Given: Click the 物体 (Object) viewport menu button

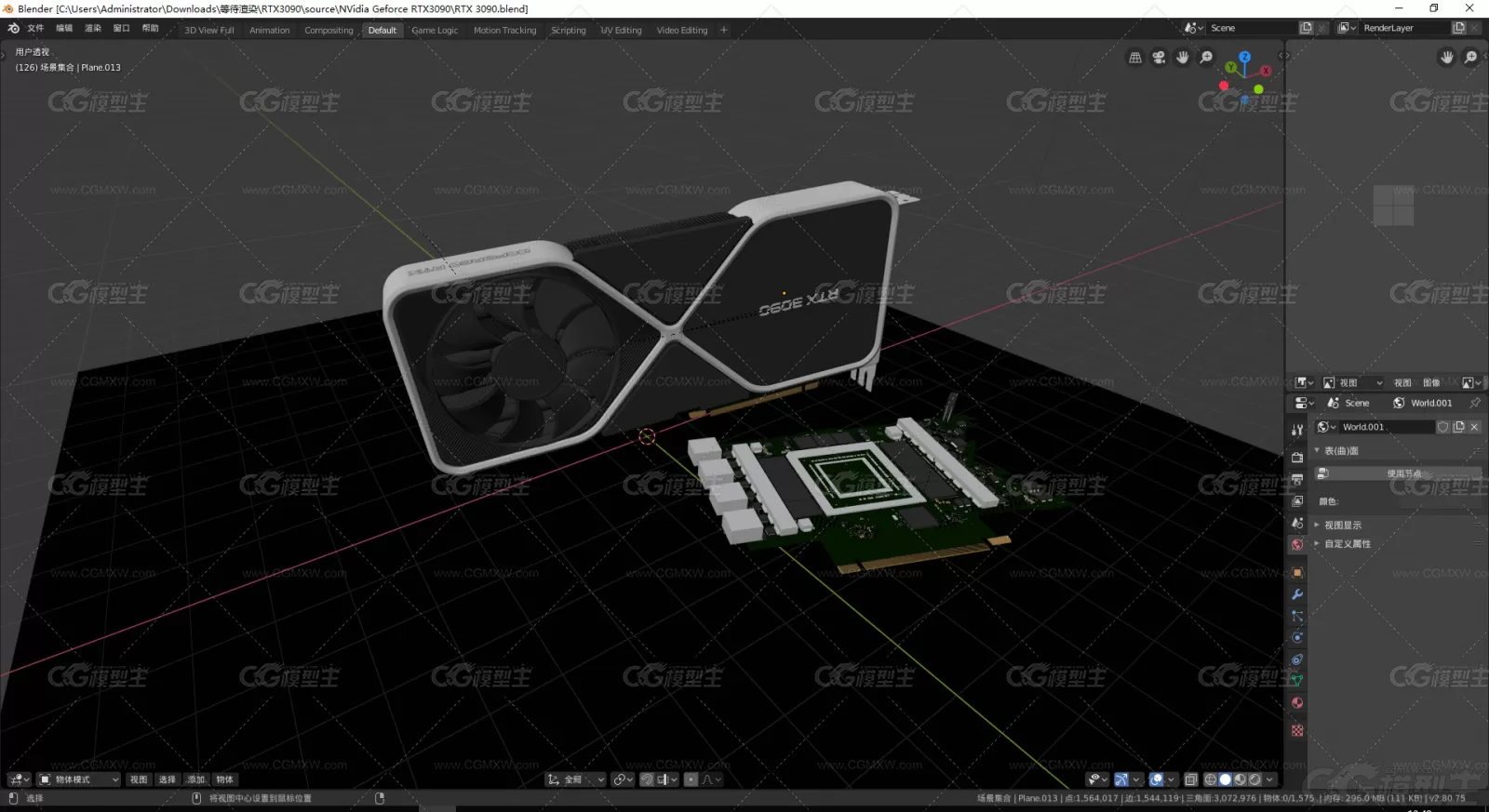Looking at the screenshot, I should tap(224, 779).
